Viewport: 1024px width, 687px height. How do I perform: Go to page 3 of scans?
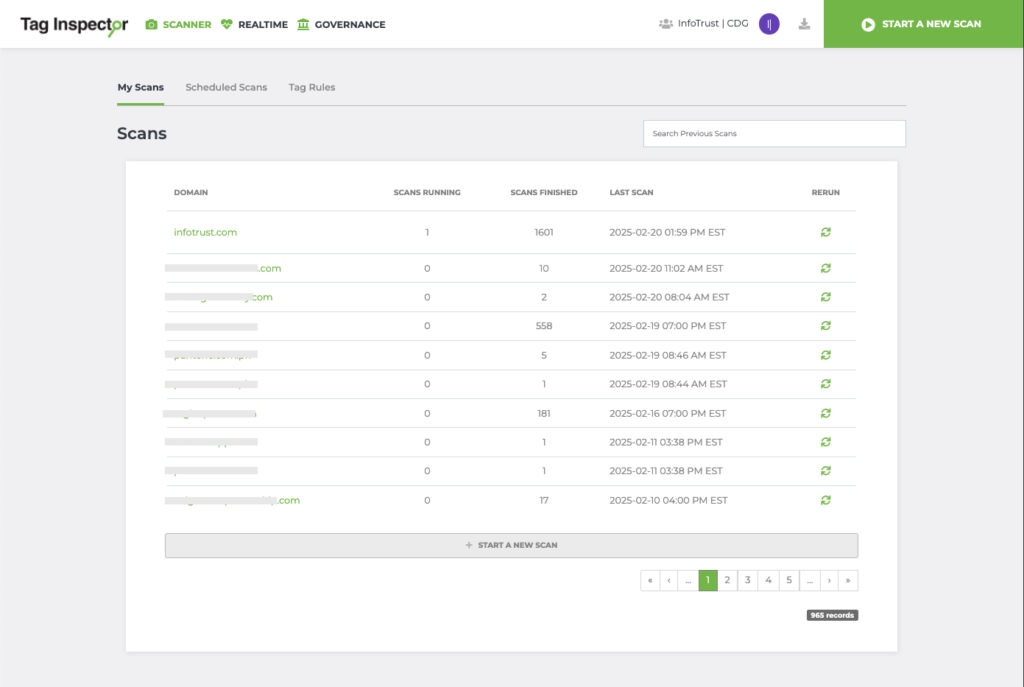[x=748, y=580]
